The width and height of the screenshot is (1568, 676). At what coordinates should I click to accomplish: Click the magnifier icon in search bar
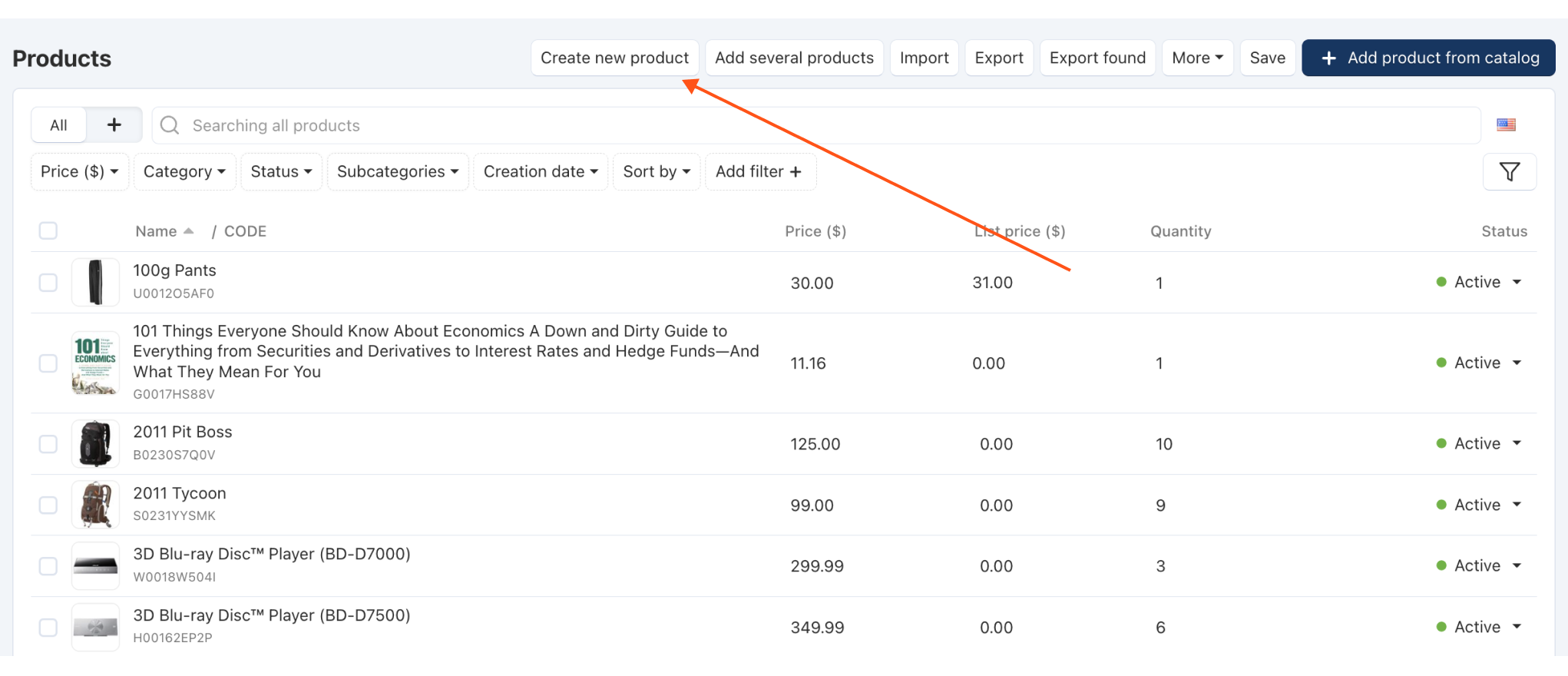click(x=170, y=125)
